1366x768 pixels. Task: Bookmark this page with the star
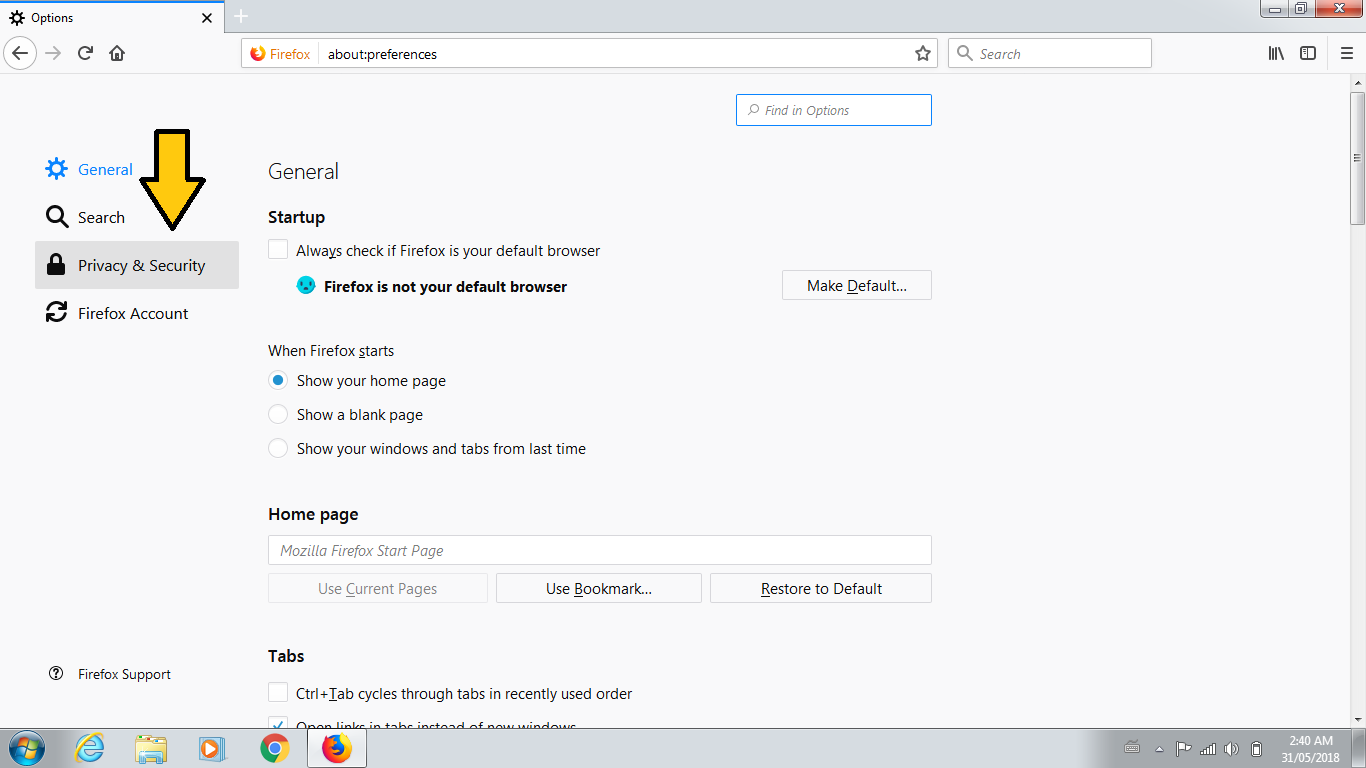(923, 54)
